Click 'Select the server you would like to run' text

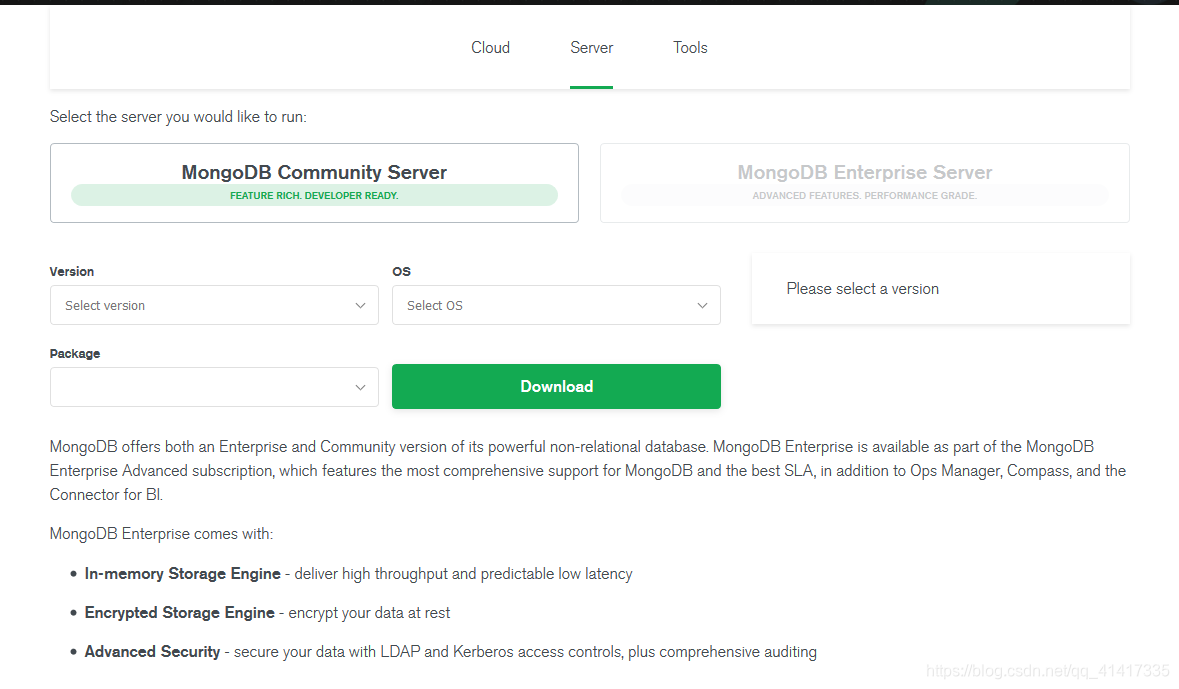(178, 117)
